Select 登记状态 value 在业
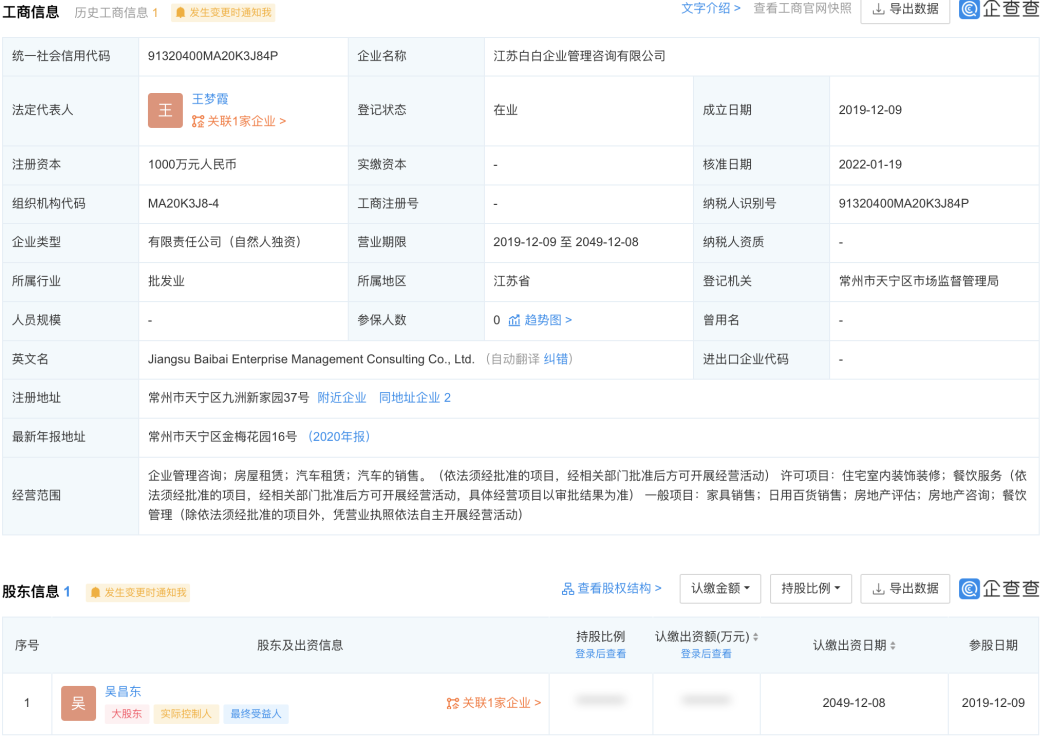The width and height of the screenshot is (1050, 744). [x=506, y=110]
